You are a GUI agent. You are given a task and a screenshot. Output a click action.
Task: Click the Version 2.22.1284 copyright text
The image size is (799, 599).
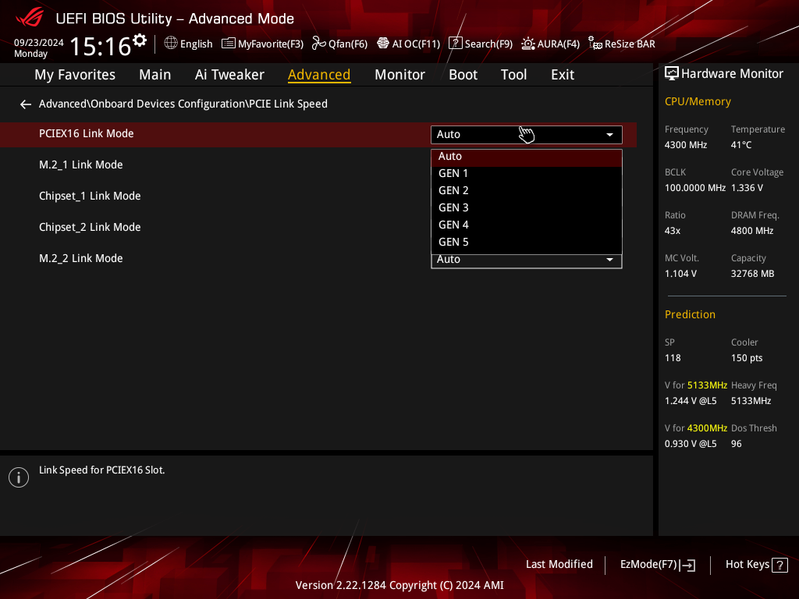point(400,586)
